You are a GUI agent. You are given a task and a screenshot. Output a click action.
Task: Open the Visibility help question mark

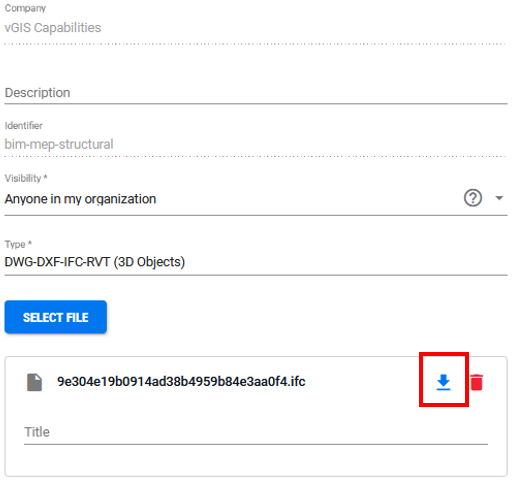click(473, 198)
